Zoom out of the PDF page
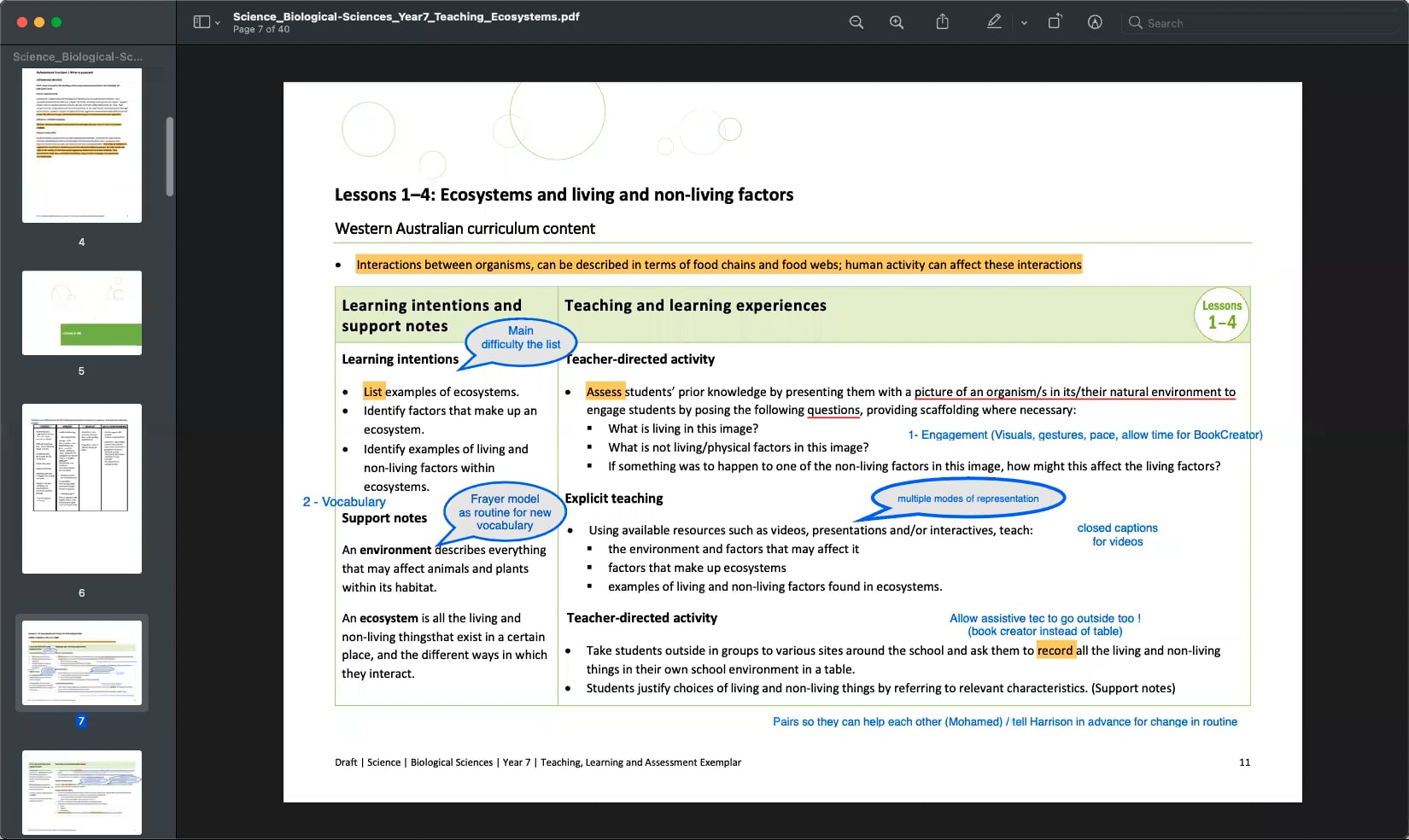This screenshot has width=1409, height=840. 857,22
